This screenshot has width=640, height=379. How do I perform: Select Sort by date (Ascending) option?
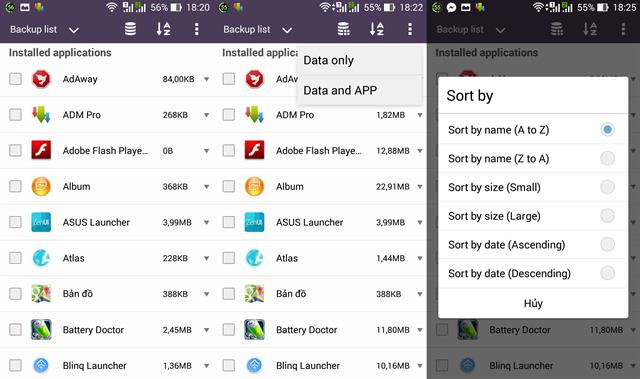533,245
